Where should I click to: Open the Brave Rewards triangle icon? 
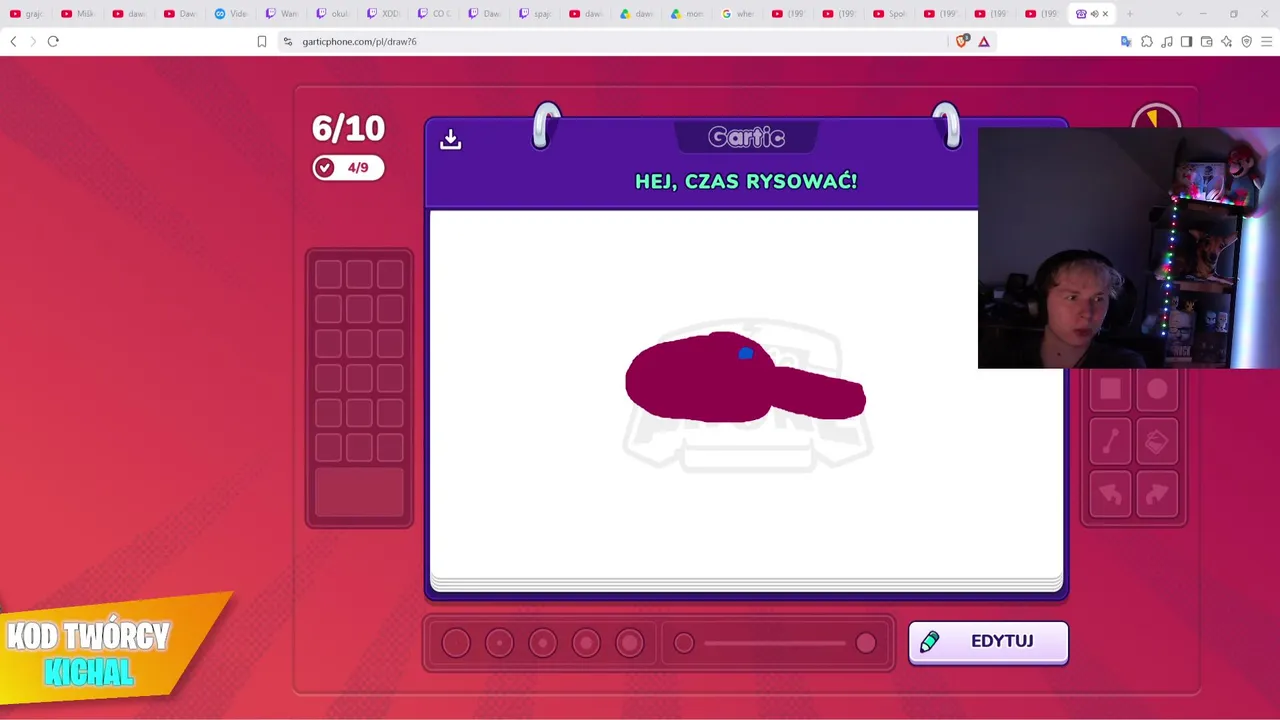click(x=984, y=41)
